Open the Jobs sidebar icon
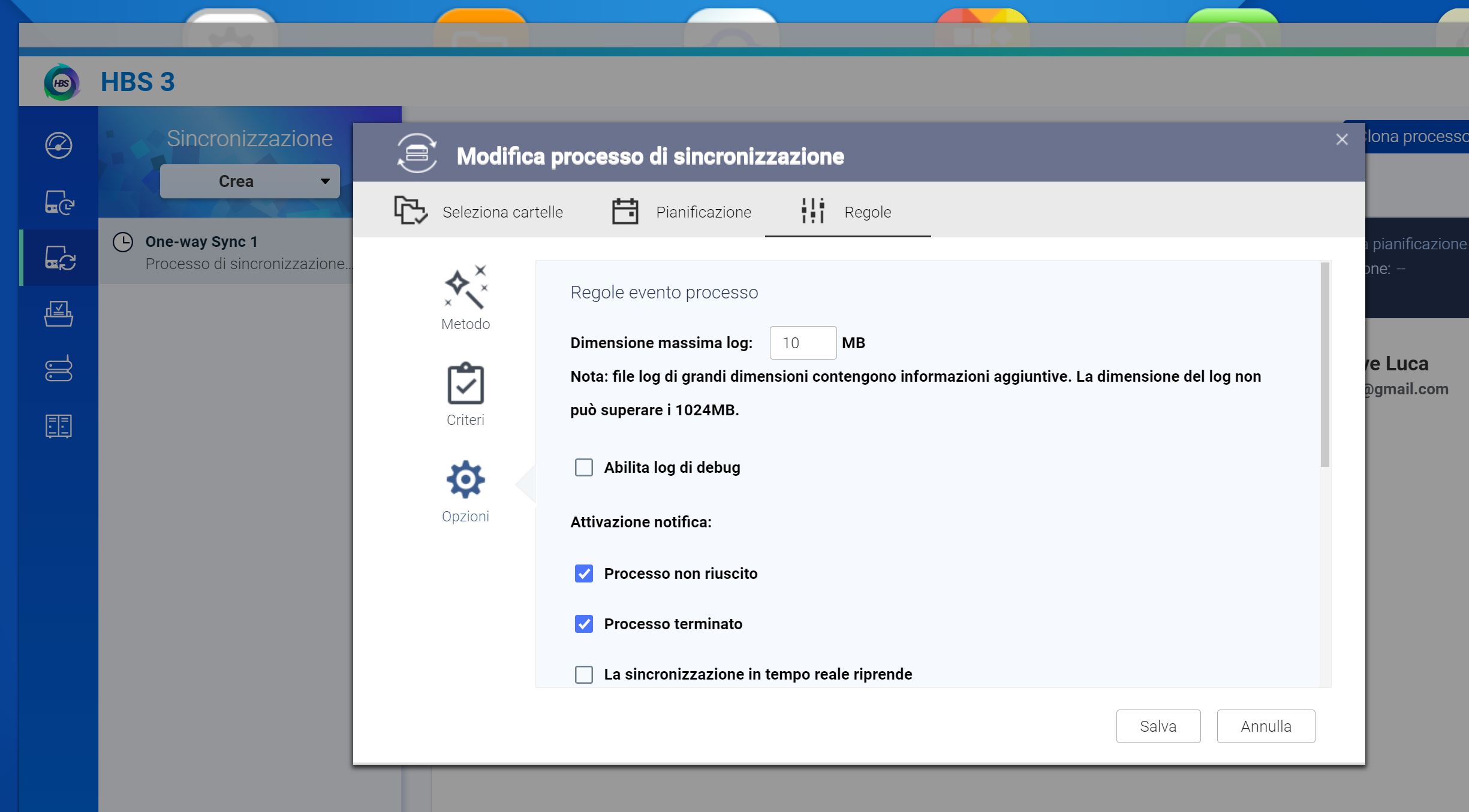 [59, 313]
